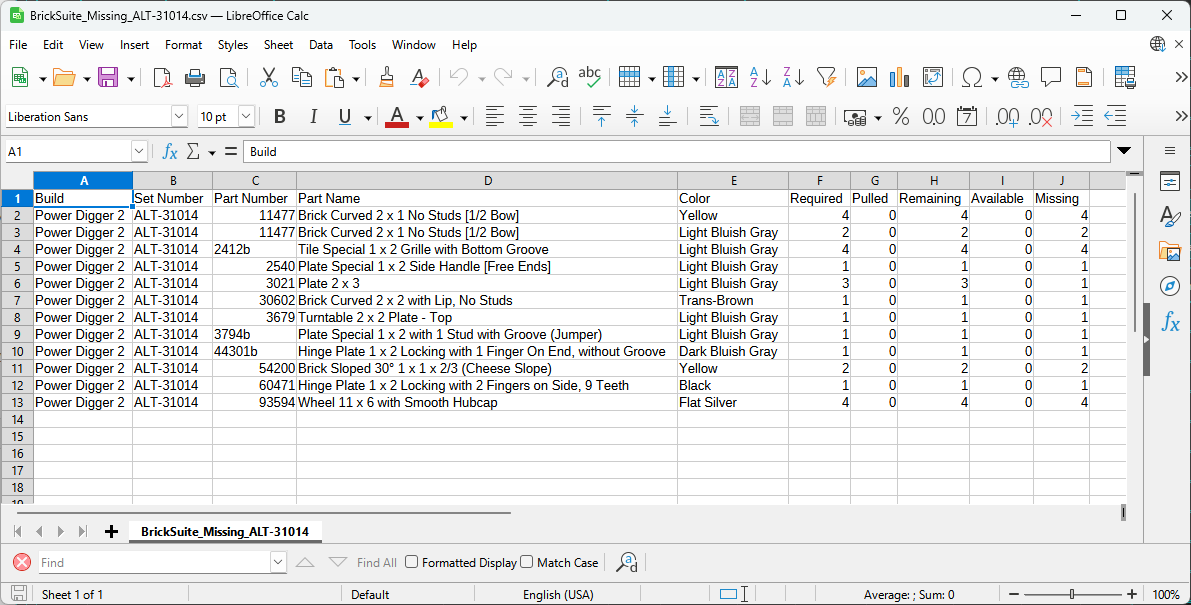Export directly as PDF icon
Image resolution: width=1191 pixels, height=605 pixels.
(162, 77)
